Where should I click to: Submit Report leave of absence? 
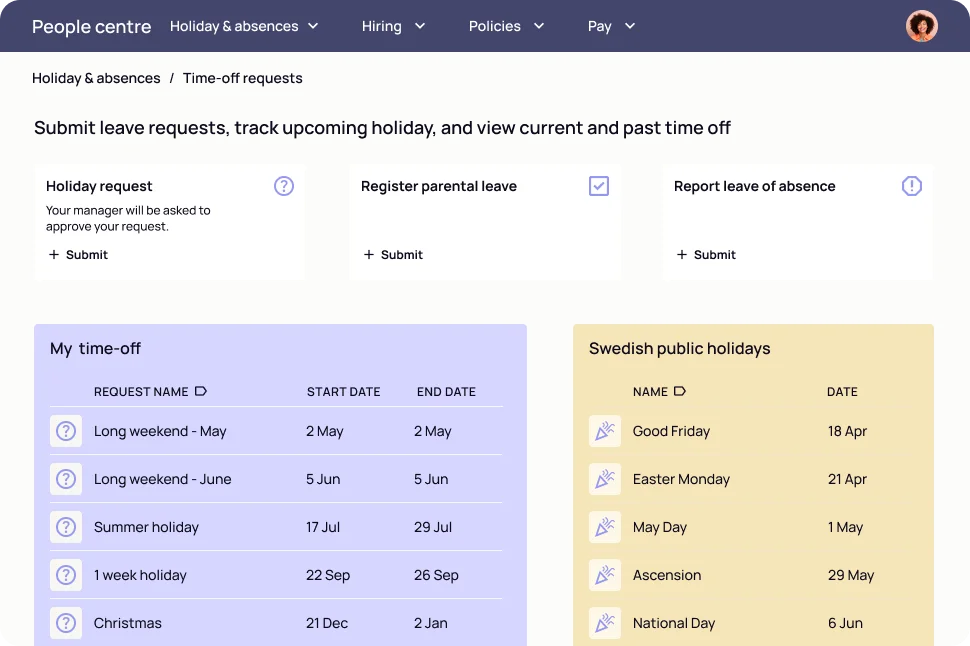pos(706,254)
